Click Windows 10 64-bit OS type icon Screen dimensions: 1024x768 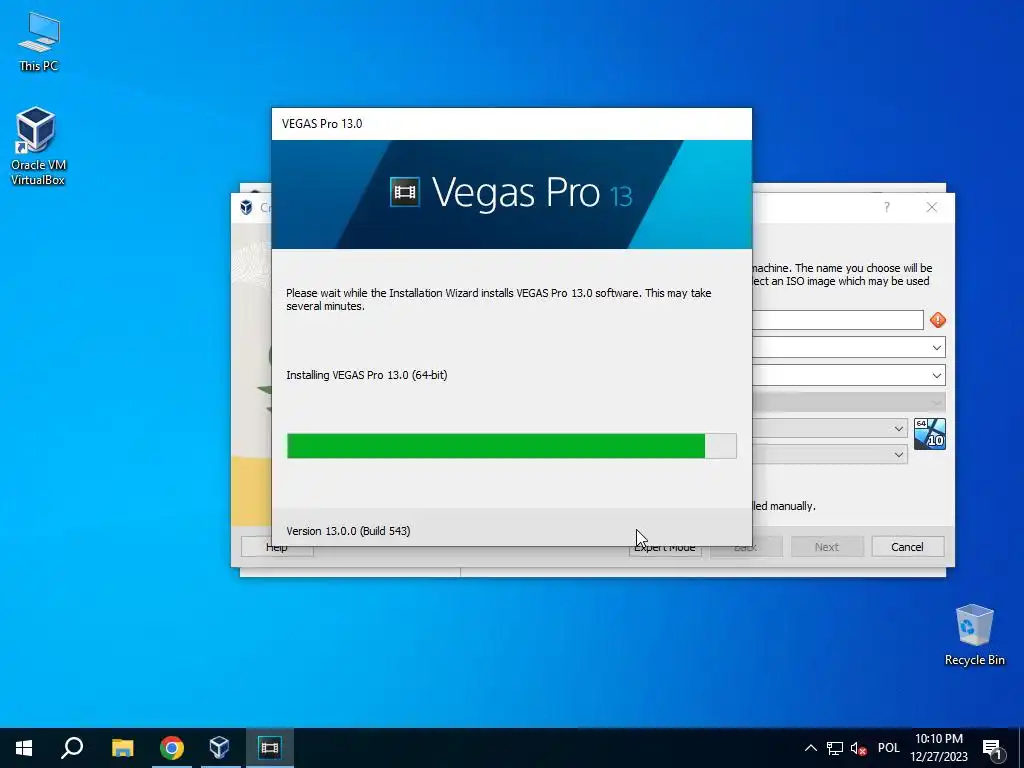929,434
